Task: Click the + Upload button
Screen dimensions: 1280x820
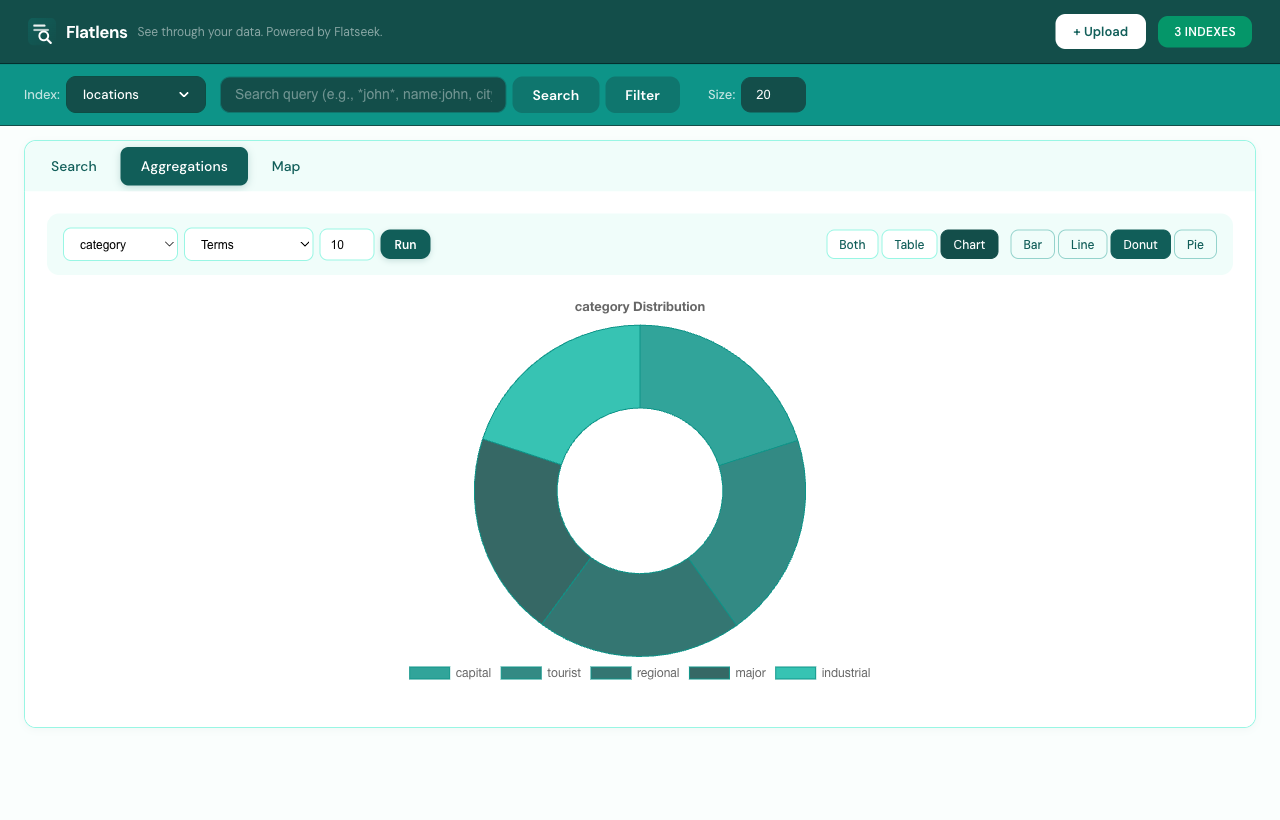Action: coord(1100,31)
